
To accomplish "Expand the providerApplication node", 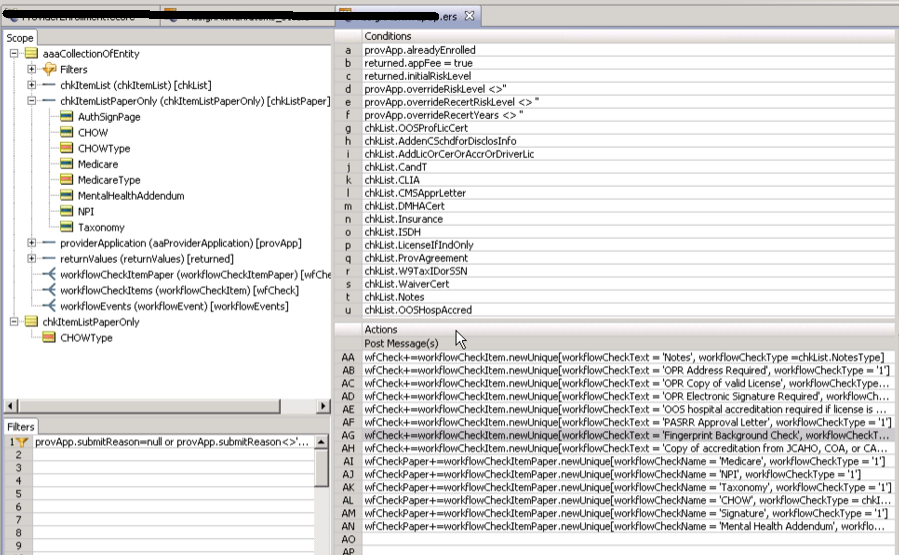I will (x=32, y=243).
